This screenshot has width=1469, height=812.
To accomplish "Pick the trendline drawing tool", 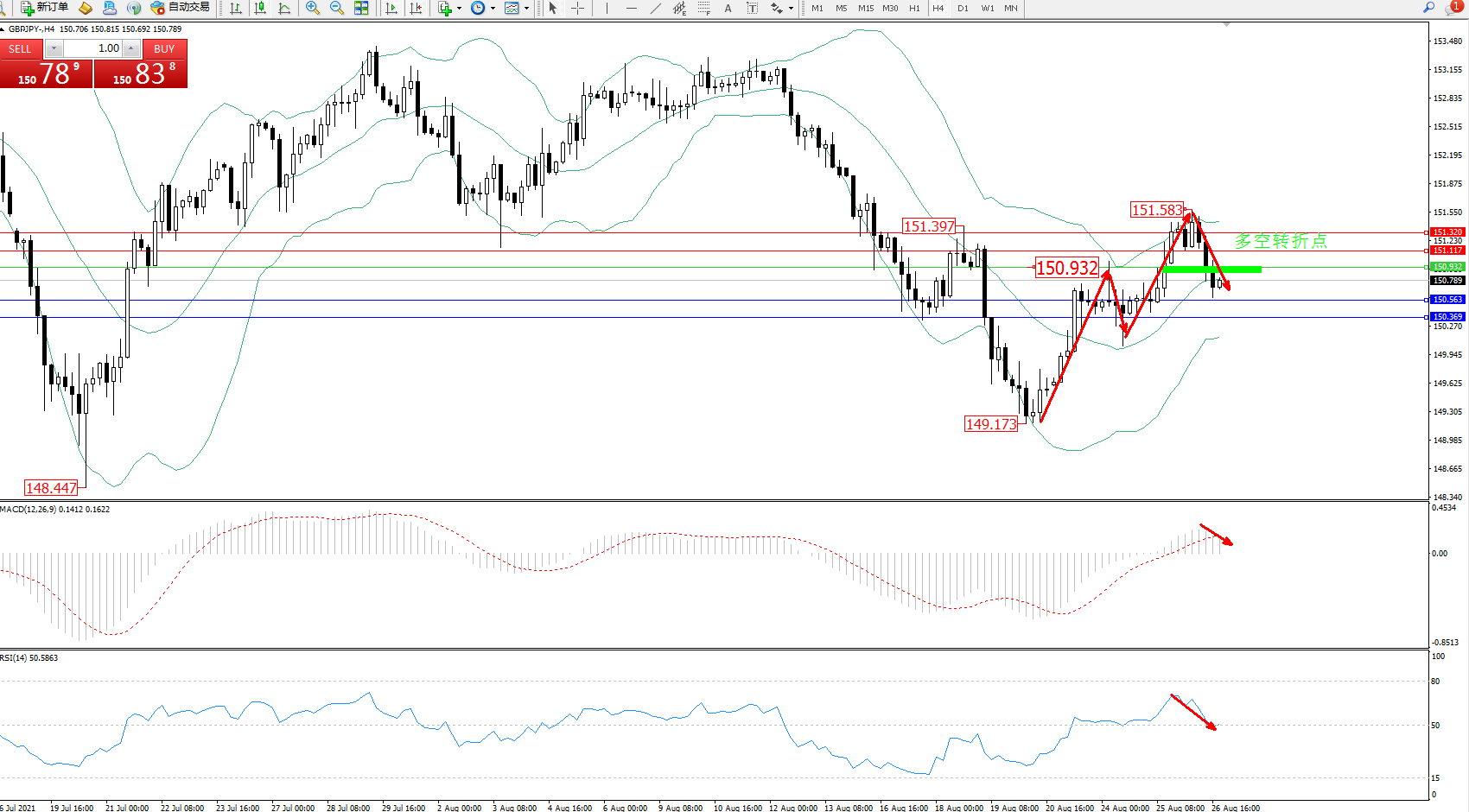I will (656, 8).
